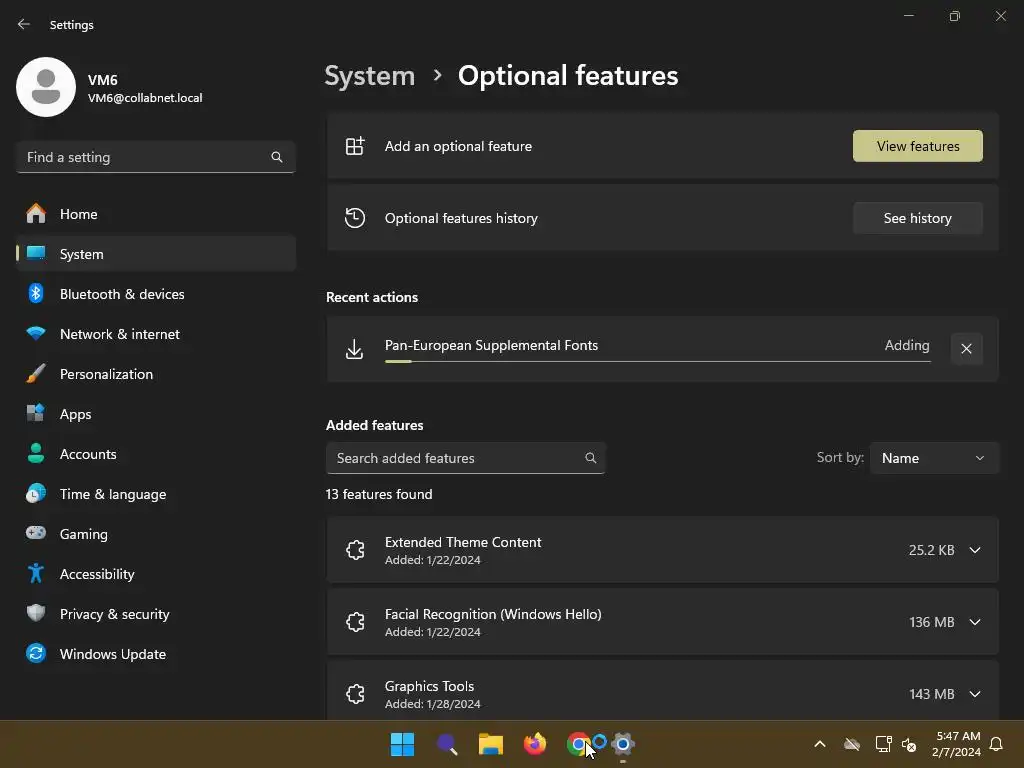
Task: Click the See history button
Action: click(x=918, y=218)
